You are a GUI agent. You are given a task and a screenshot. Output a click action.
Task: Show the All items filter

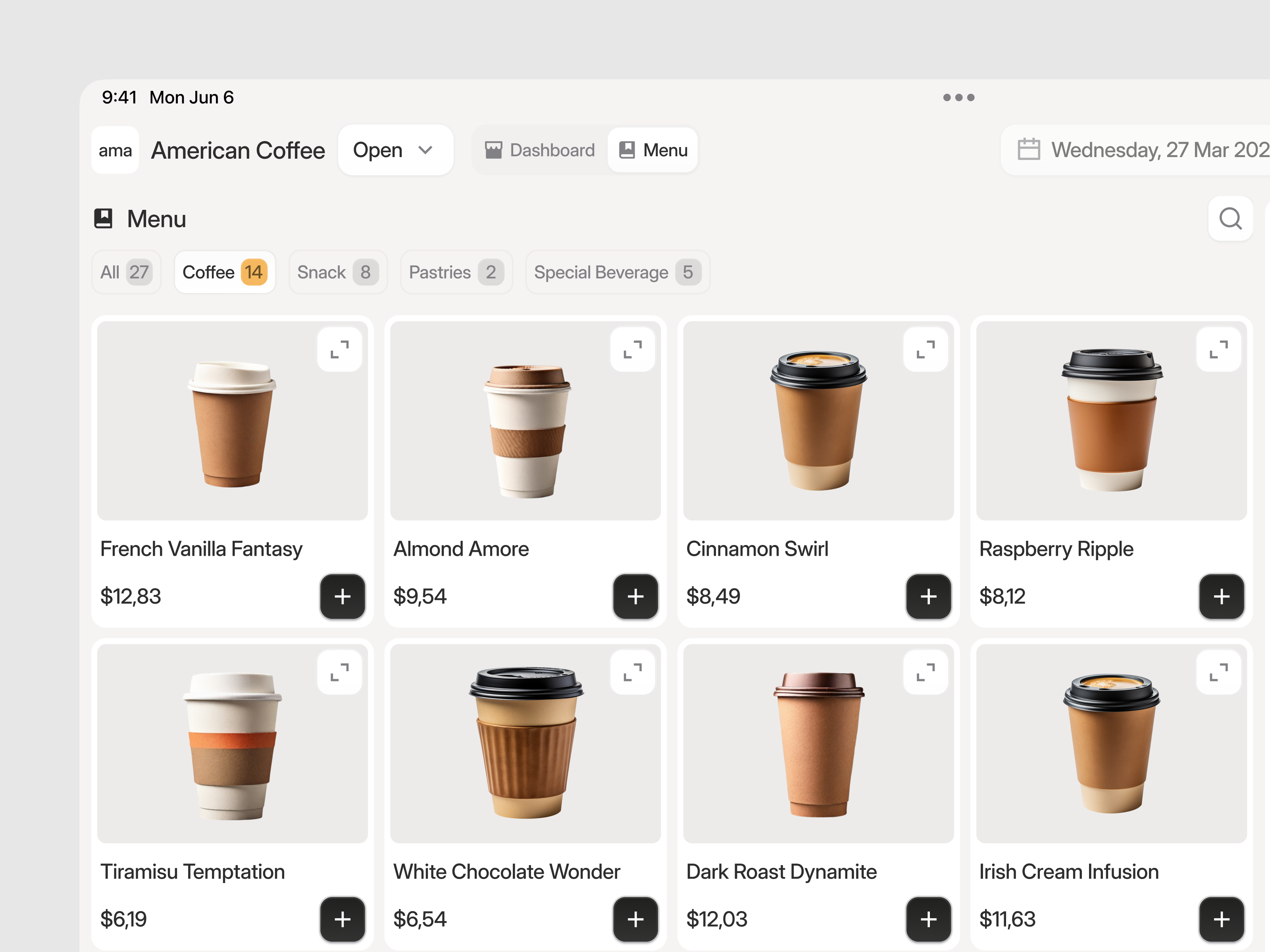pos(126,272)
